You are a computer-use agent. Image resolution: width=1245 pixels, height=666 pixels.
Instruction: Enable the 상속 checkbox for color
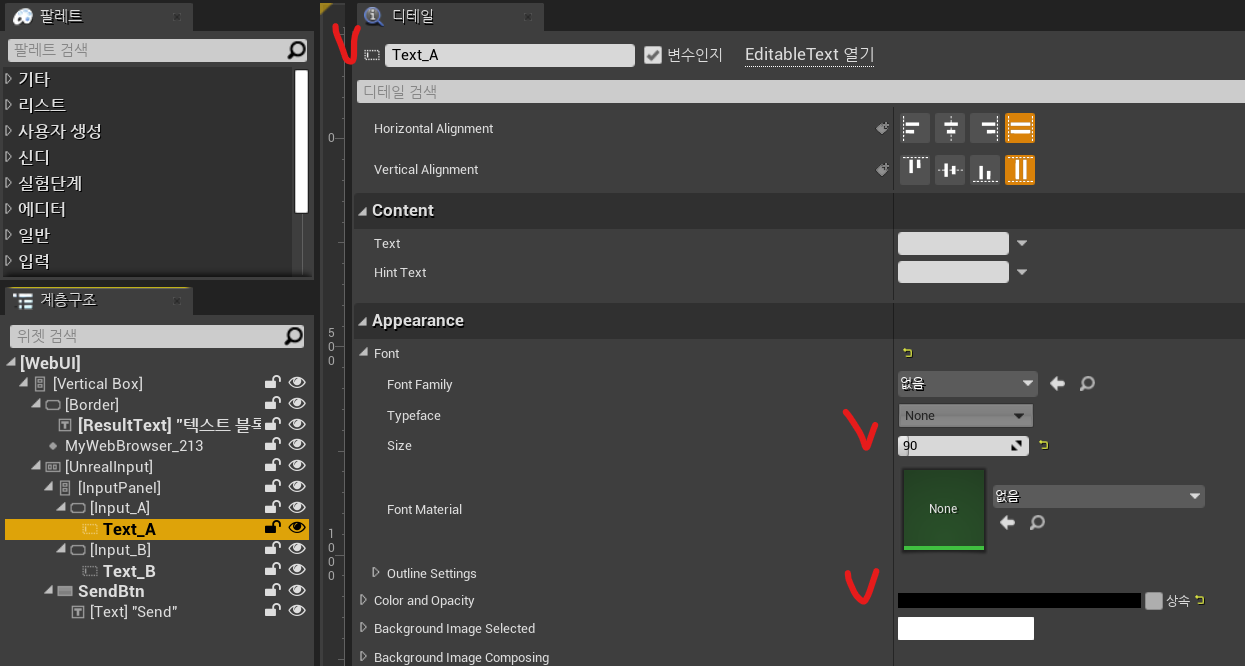click(x=1154, y=601)
